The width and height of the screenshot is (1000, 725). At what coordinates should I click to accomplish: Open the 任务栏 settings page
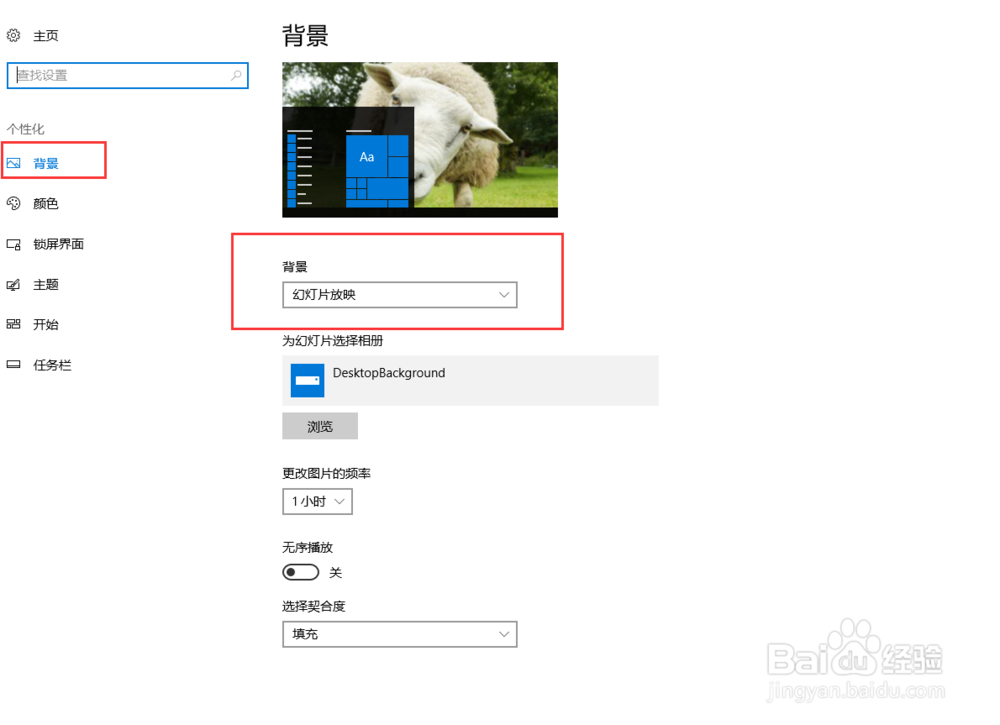coord(52,365)
